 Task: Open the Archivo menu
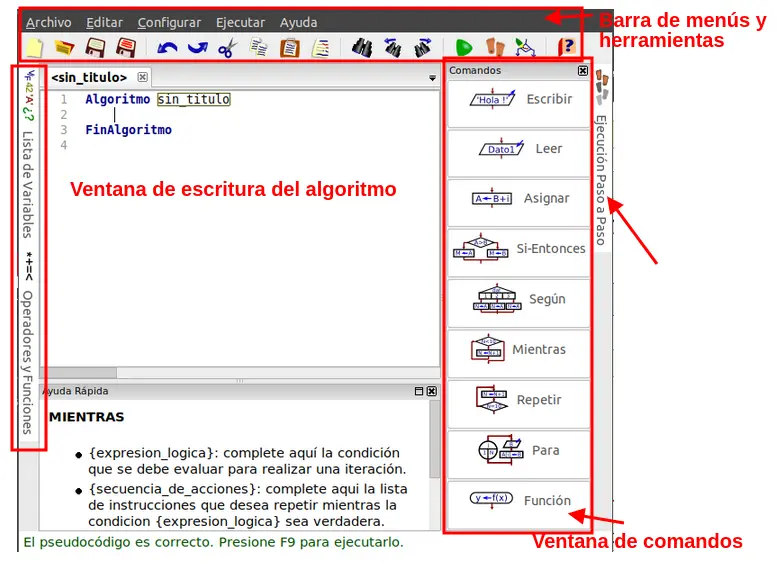pos(49,22)
